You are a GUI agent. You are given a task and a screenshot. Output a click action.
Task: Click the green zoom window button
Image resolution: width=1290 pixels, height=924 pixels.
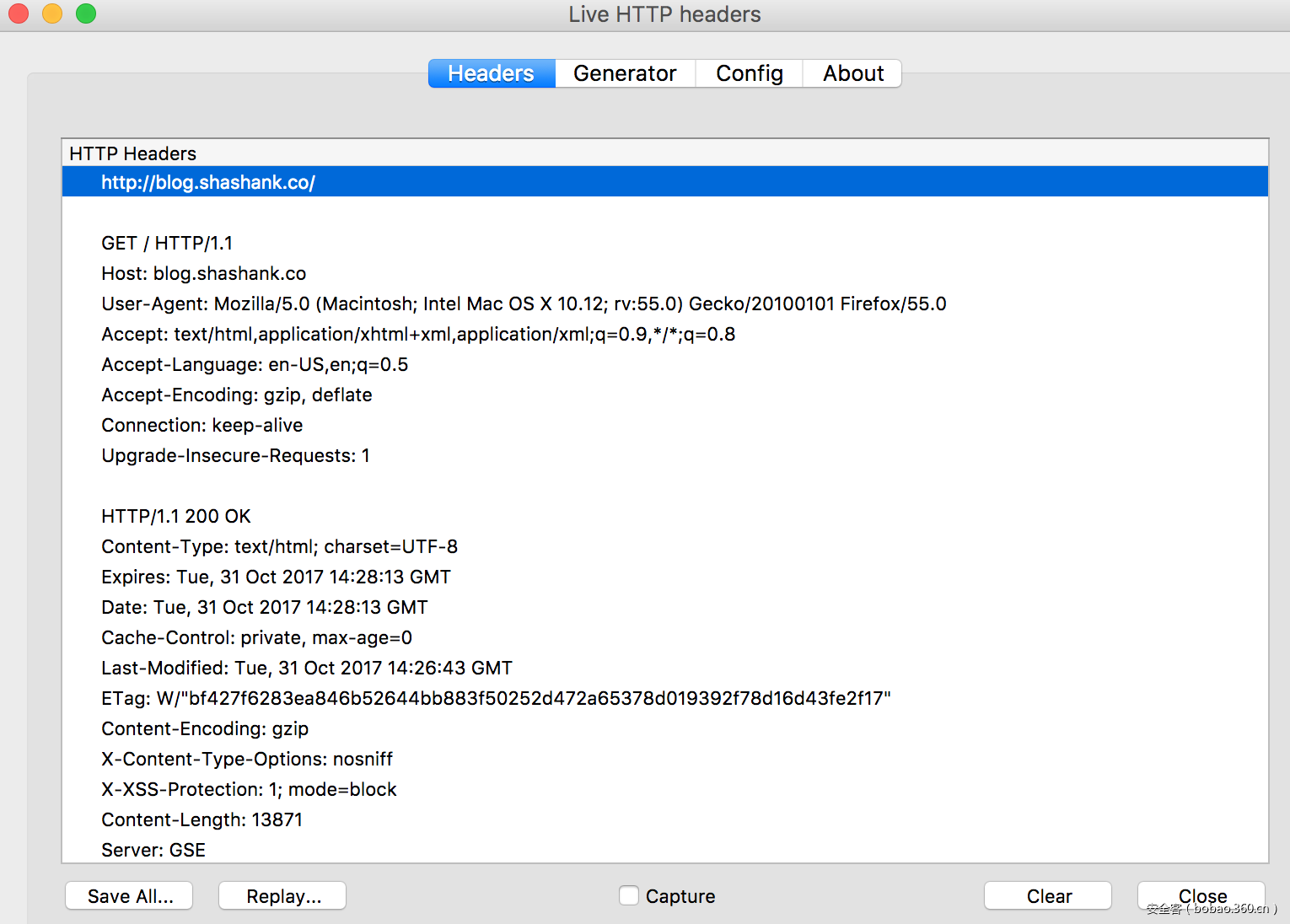(x=86, y=13)
